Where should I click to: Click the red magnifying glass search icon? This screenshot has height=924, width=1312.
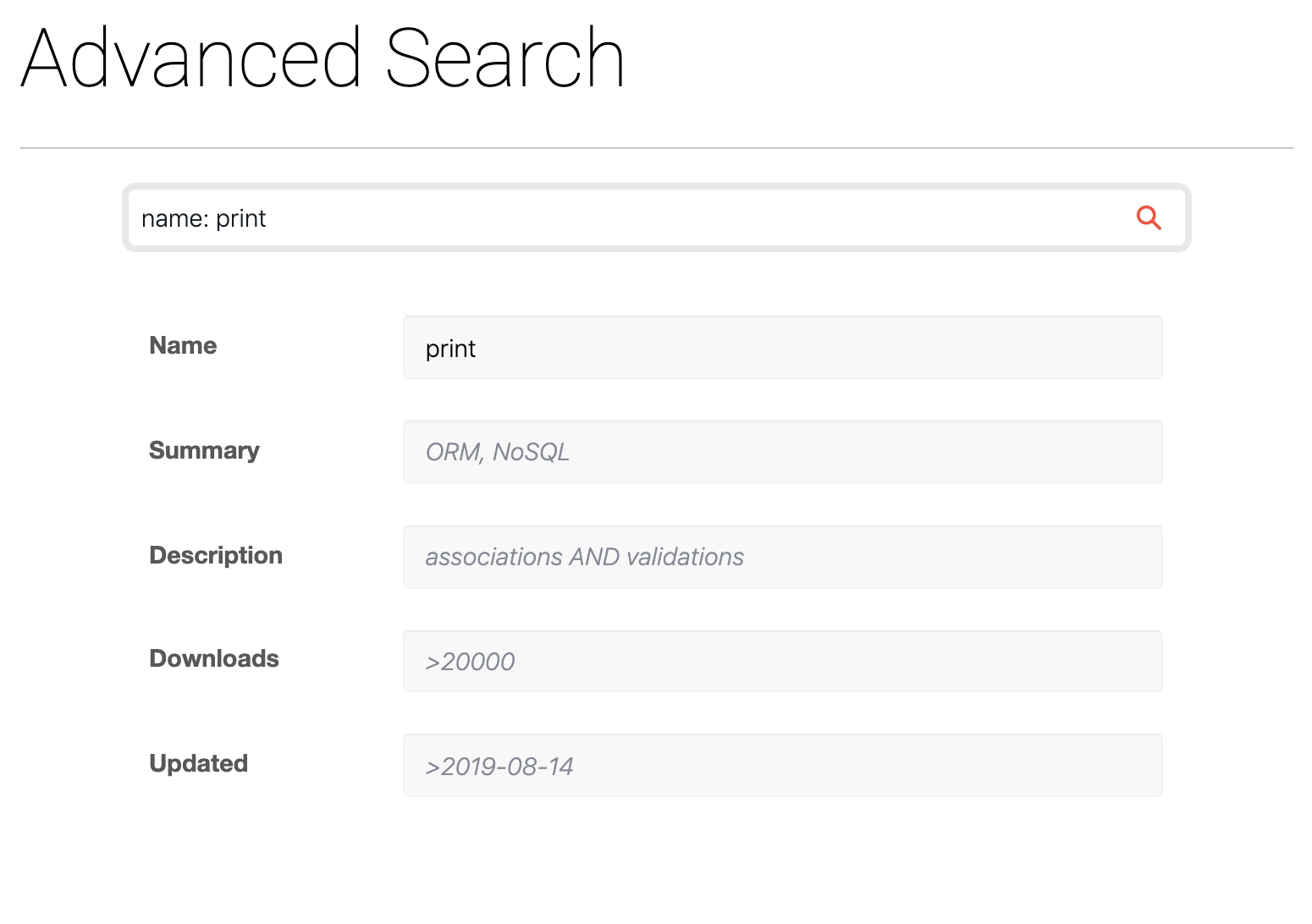click(x=1148, y=218)
